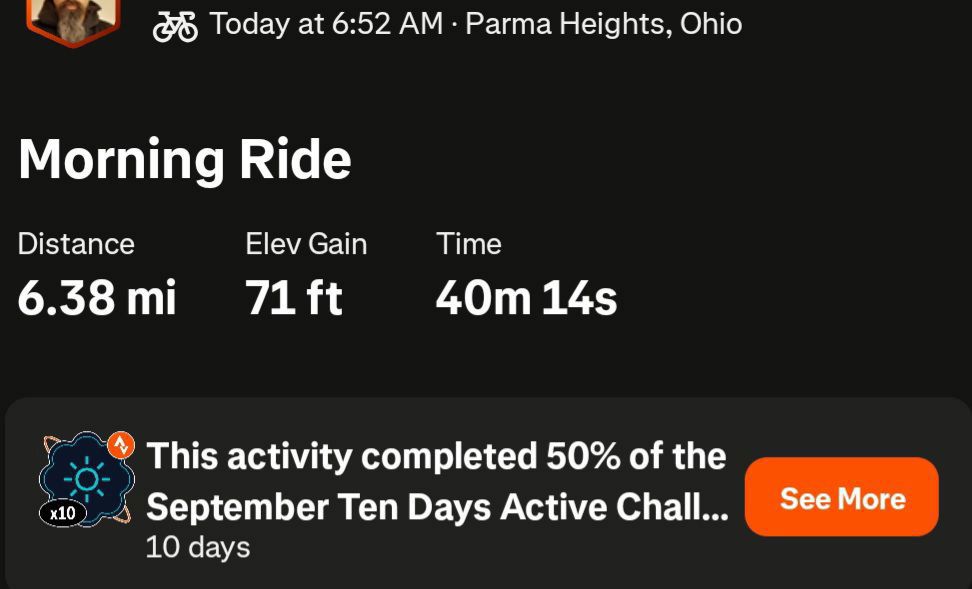972x589 pixels.
Task: Click the 6.38 mi distance value
Action: click(97, 298)
